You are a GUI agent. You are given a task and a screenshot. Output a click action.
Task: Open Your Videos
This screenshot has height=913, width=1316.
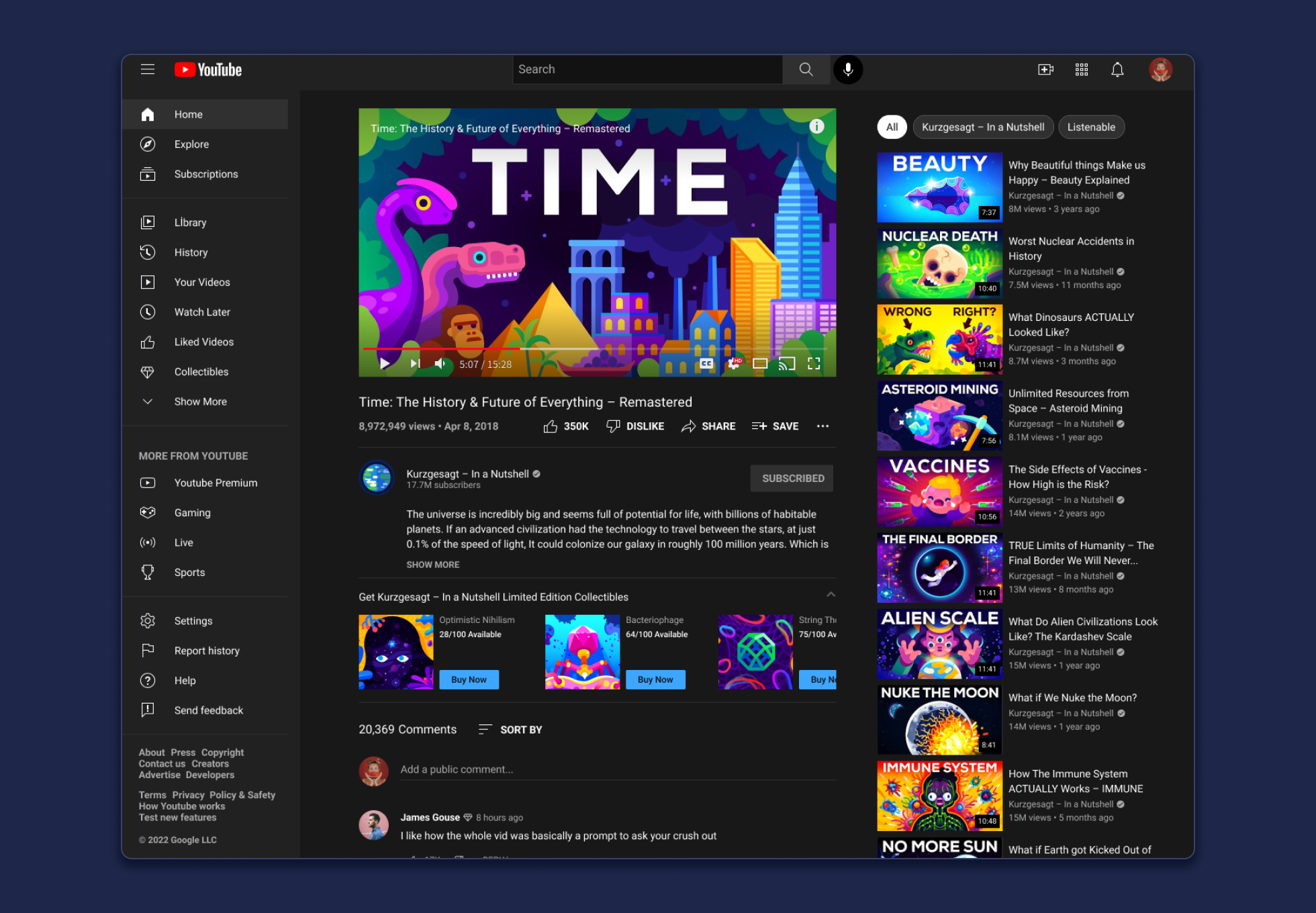205,282
